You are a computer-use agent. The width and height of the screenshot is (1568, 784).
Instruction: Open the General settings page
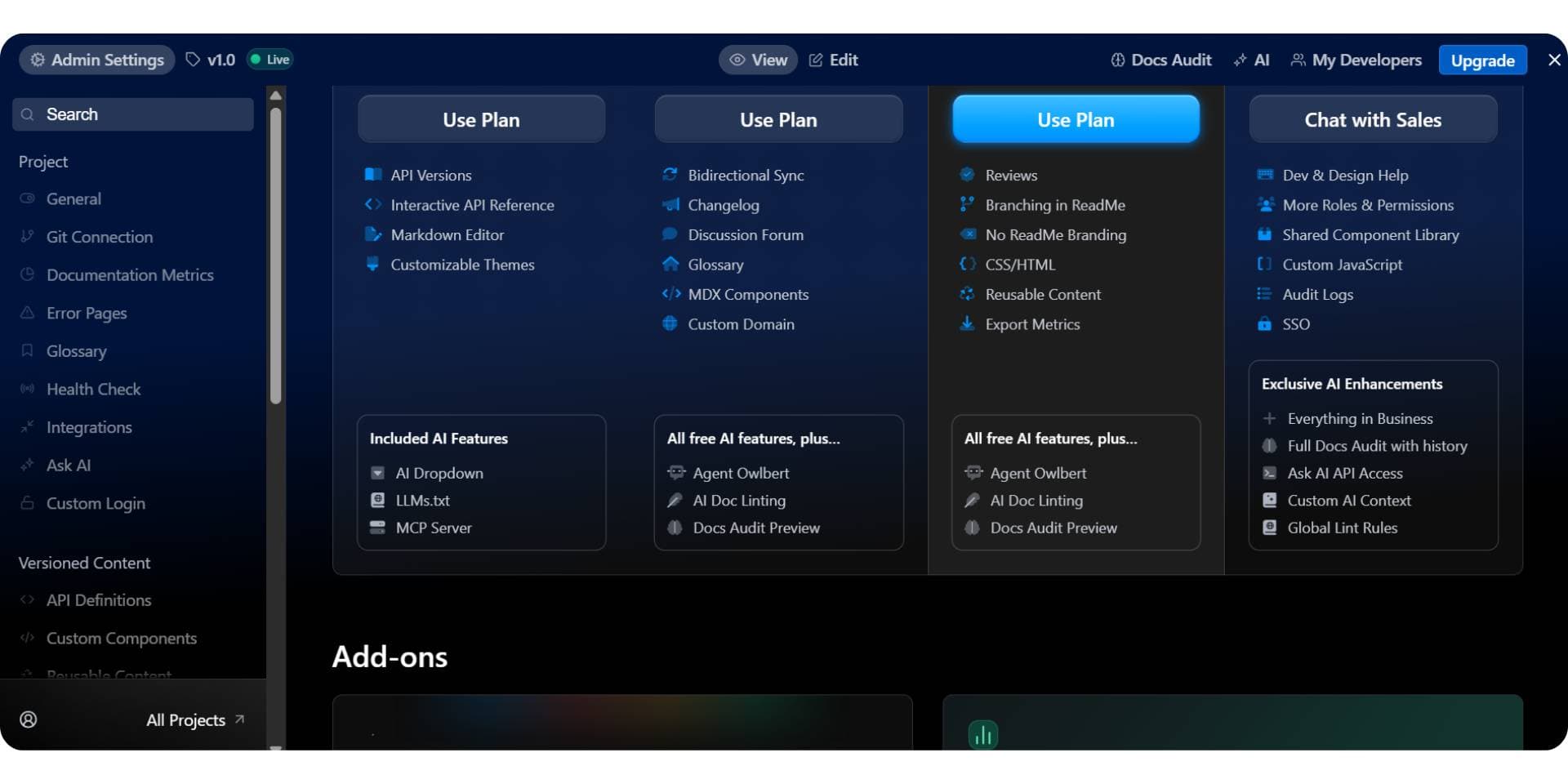(73, 198)
